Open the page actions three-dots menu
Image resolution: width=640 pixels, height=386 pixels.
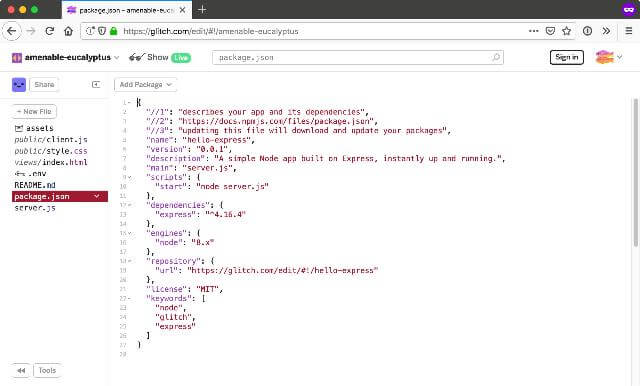coord(533,31)
